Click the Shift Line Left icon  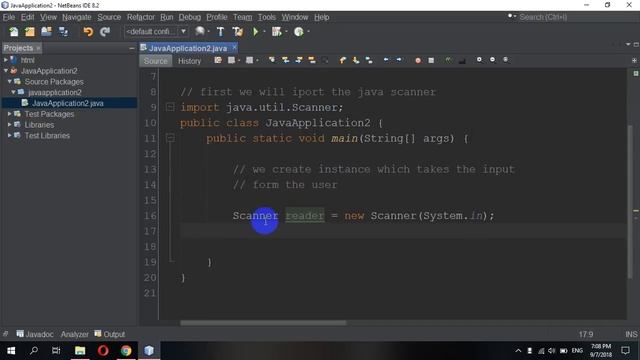[386, 60]
